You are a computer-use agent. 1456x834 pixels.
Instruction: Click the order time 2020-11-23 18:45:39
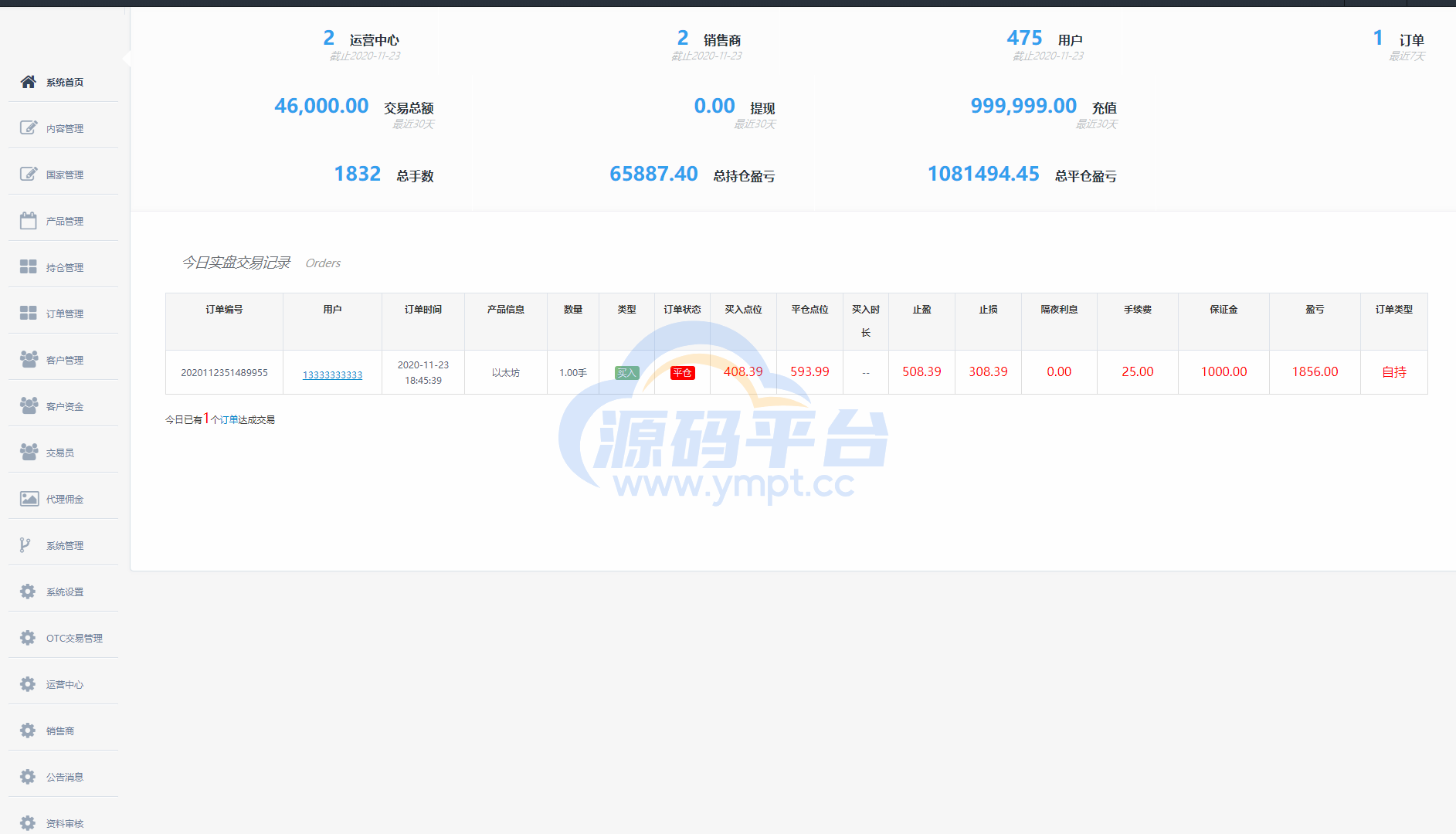[423, 372]
